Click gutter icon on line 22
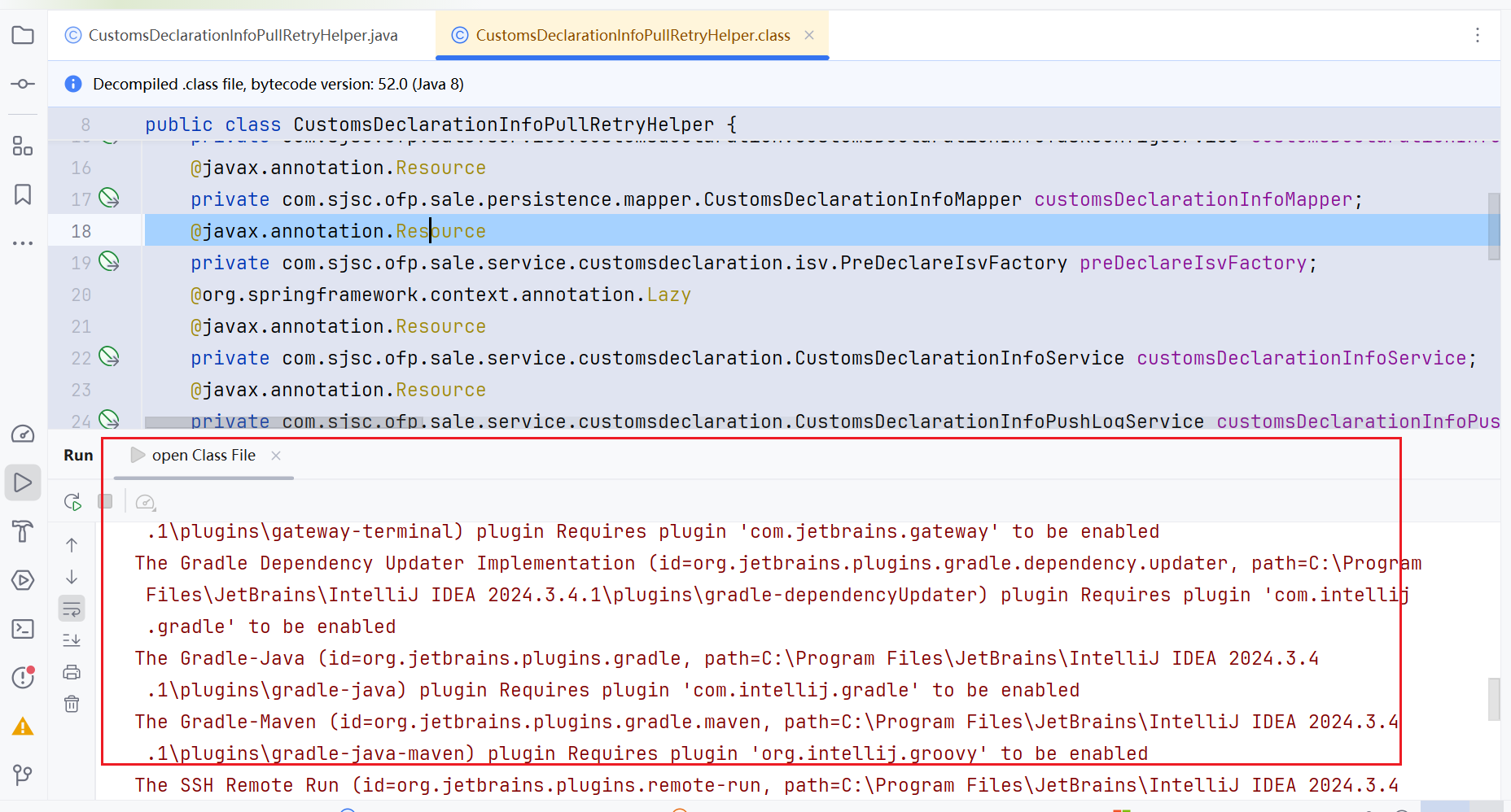 pos(109,356)
